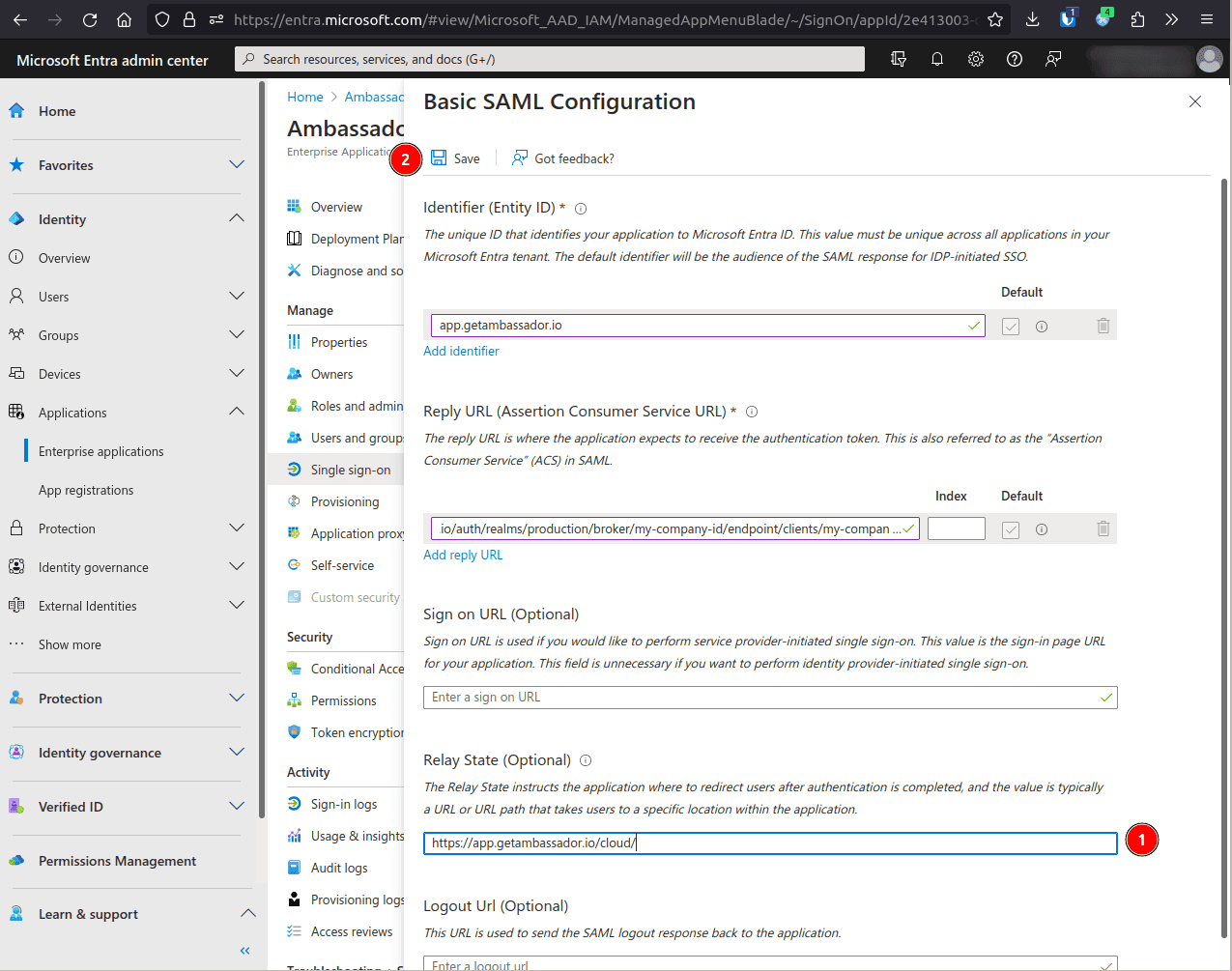Click Show more in sidebar

[x=70, y=644]
